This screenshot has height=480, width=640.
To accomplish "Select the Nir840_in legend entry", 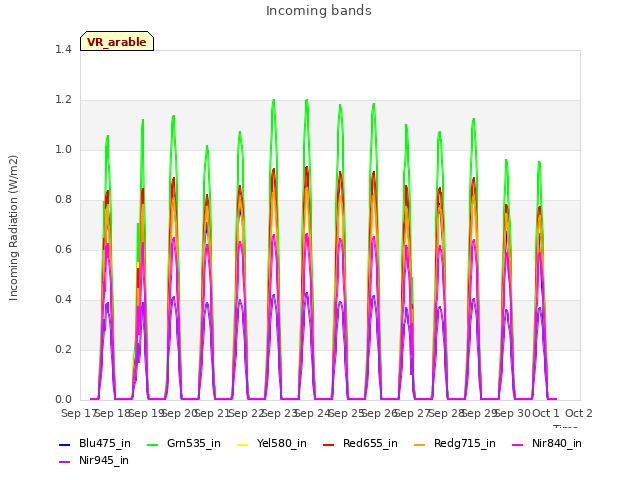I will (x=547, y=443).
